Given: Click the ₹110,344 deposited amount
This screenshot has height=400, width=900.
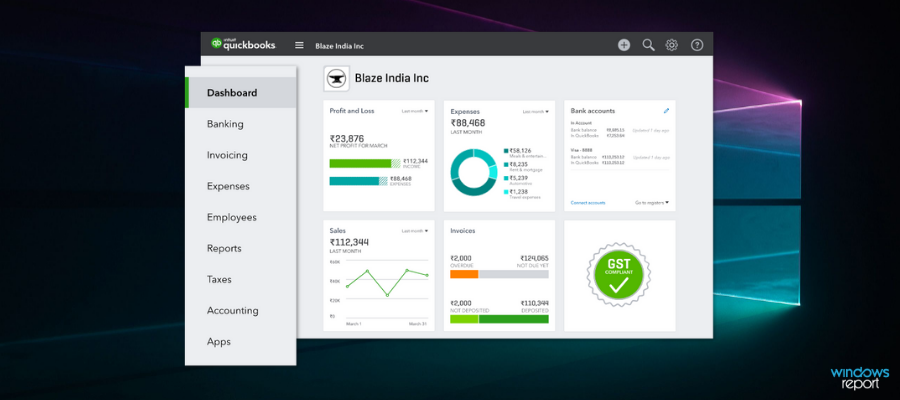Looking at the screenshot, I should pos(534,303).
